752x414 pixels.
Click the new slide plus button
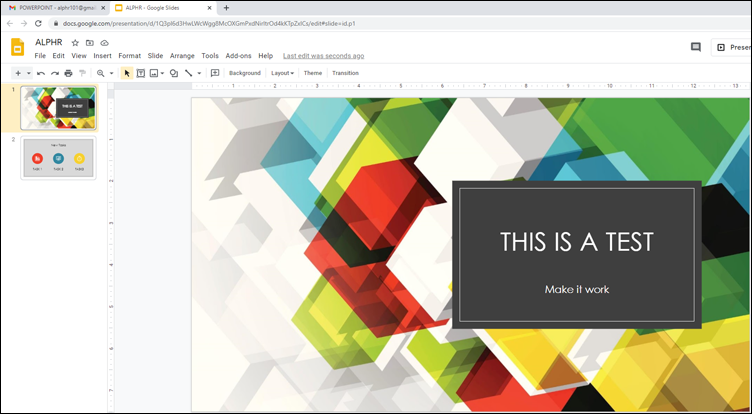click(x=18, y=73)
